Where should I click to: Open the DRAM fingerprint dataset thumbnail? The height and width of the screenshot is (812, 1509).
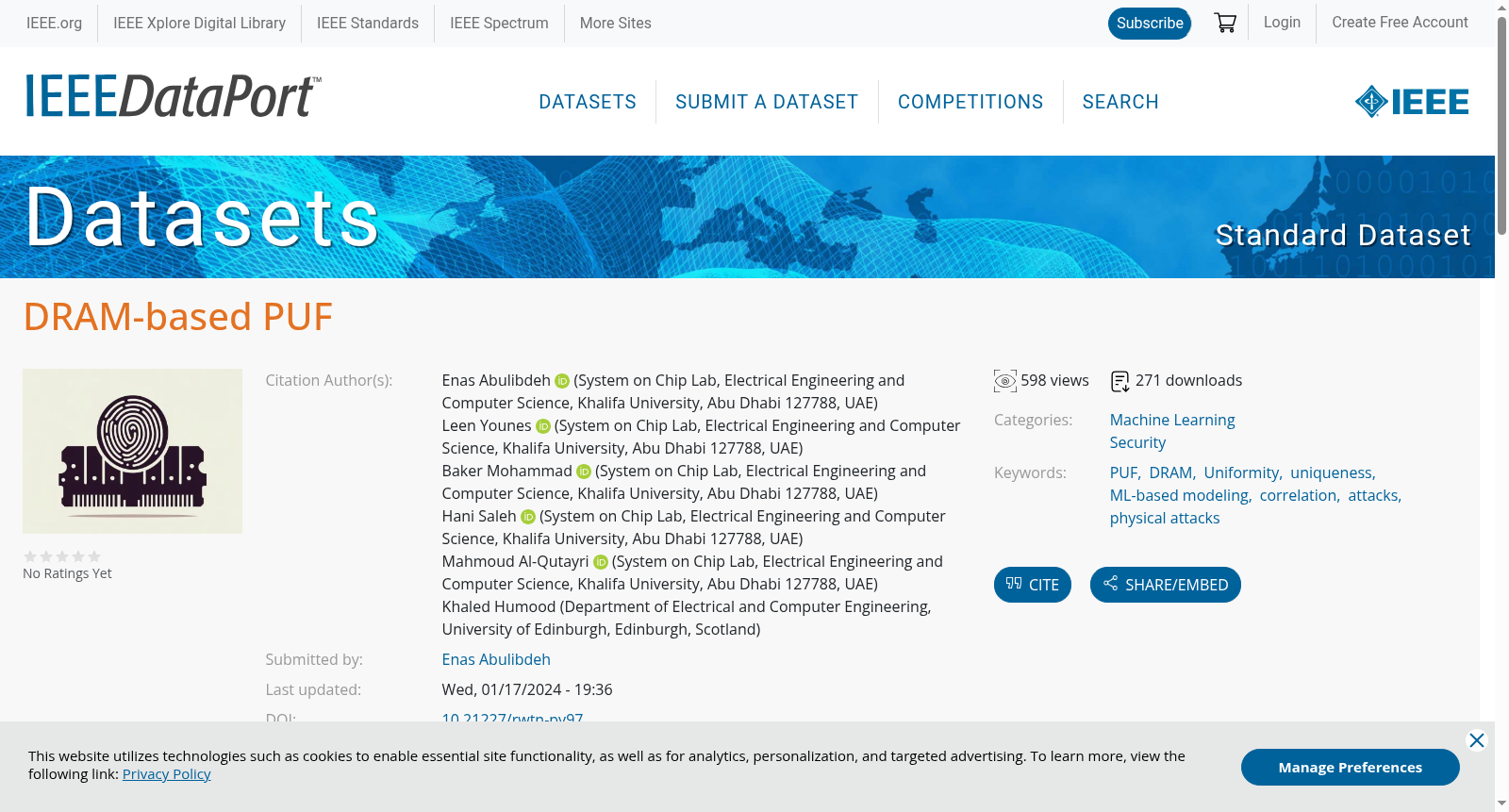[133, 451]
